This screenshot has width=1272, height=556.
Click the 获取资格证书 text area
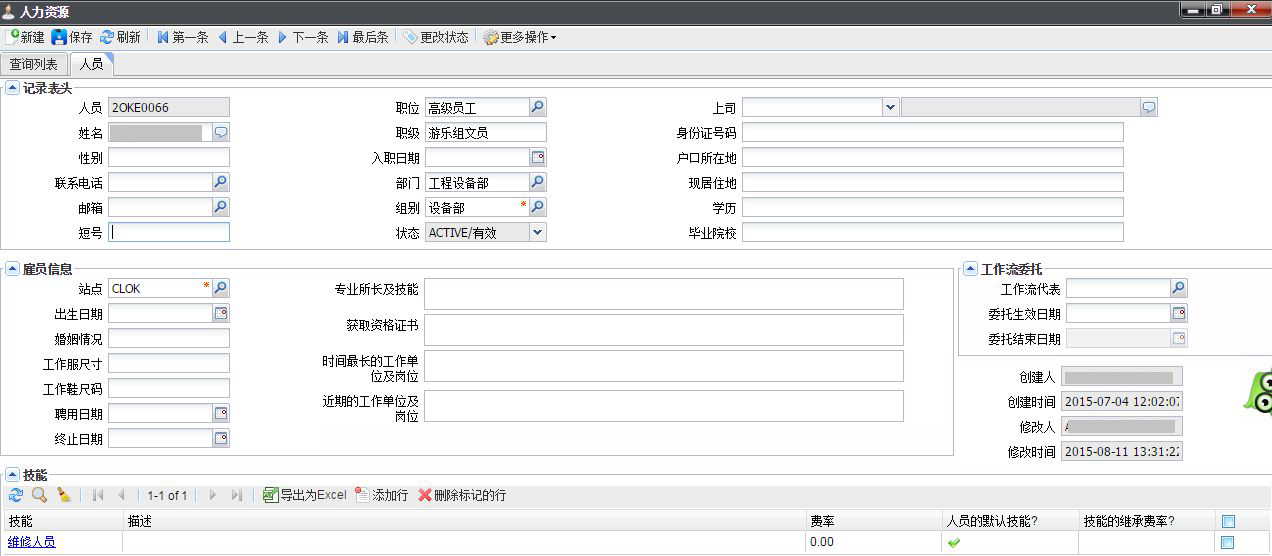(664, 330)
